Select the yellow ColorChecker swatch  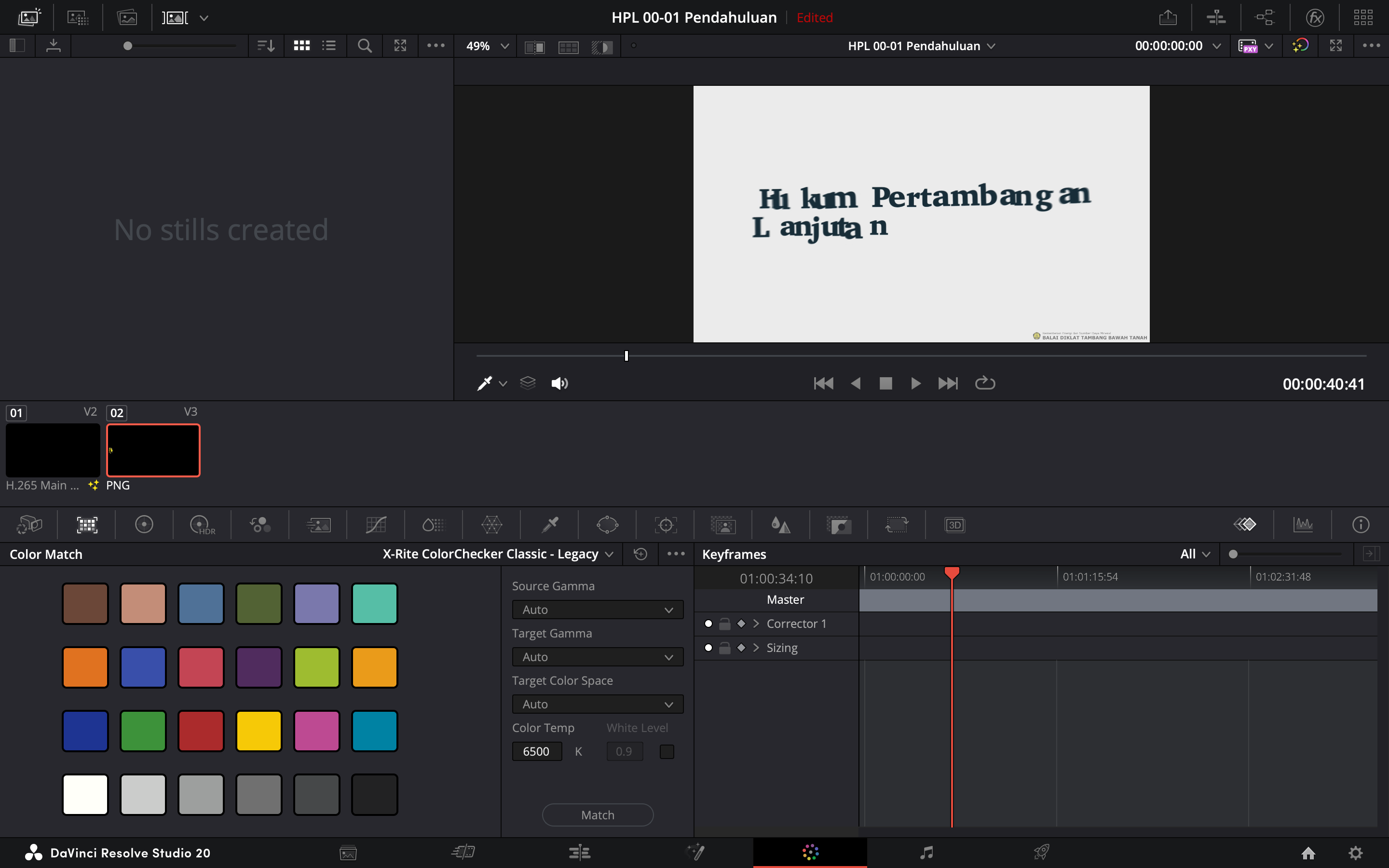[259, 731]
